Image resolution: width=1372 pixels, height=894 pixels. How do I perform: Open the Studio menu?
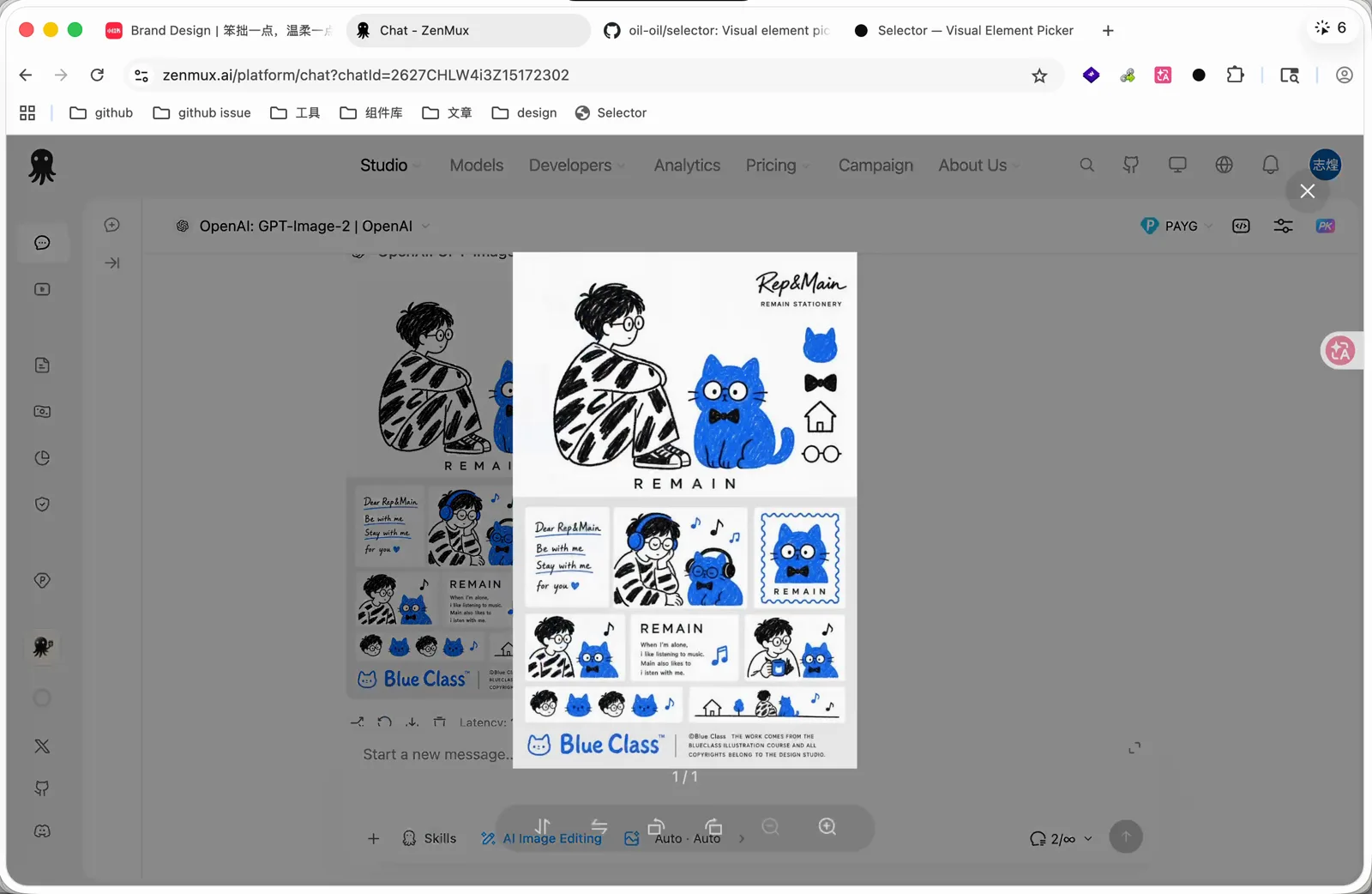click(390, 166)
